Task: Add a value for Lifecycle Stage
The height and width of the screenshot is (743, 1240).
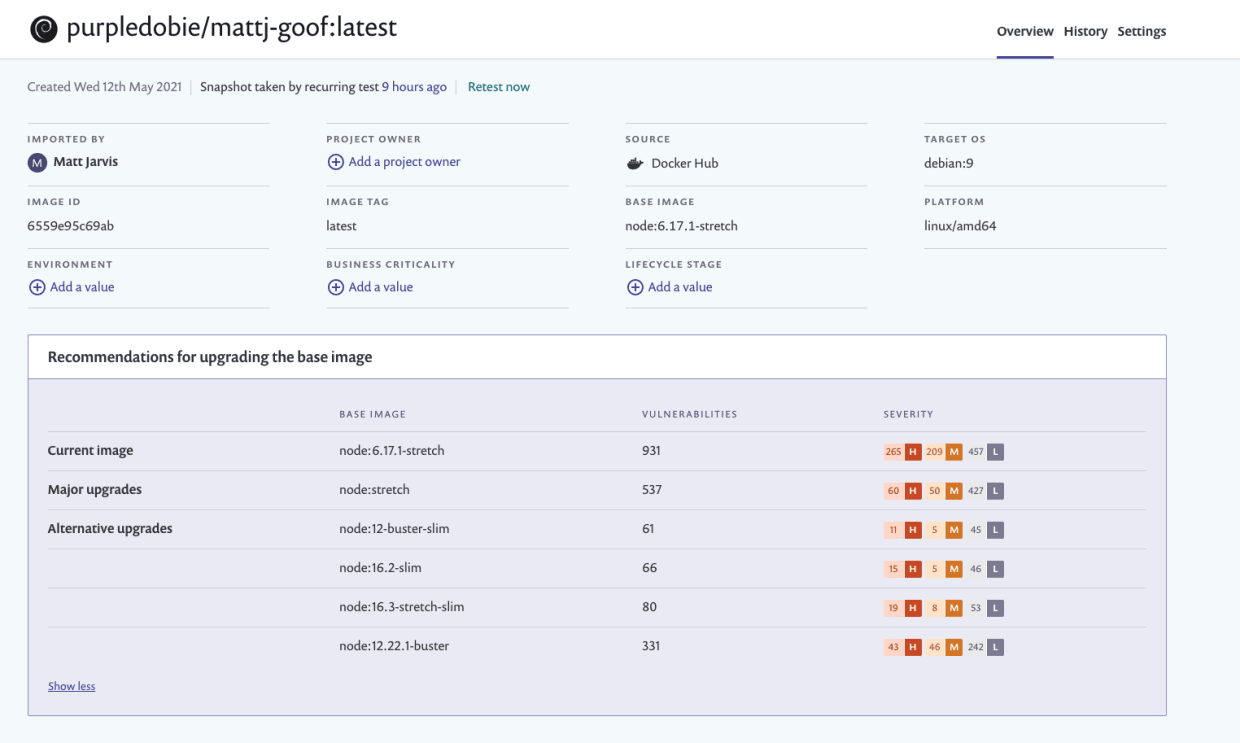Action: 680,287
